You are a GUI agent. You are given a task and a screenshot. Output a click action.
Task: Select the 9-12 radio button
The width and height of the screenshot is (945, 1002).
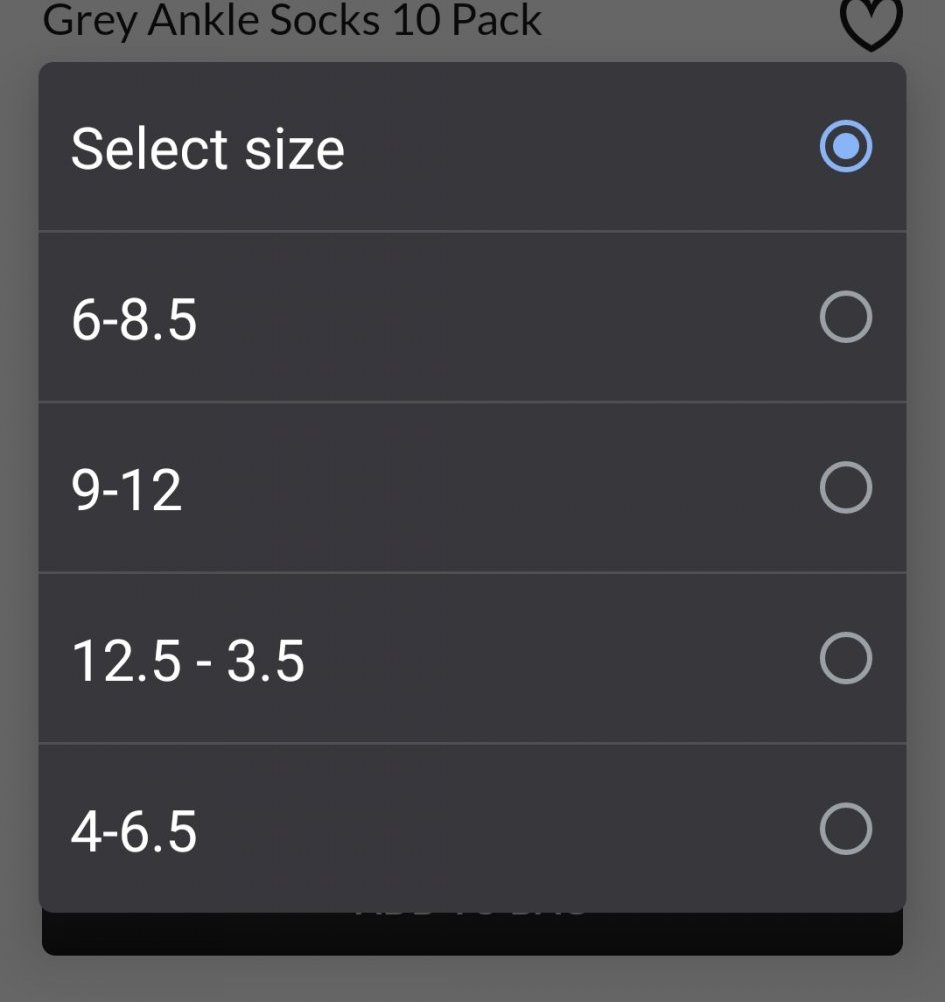tap(845, 488)
